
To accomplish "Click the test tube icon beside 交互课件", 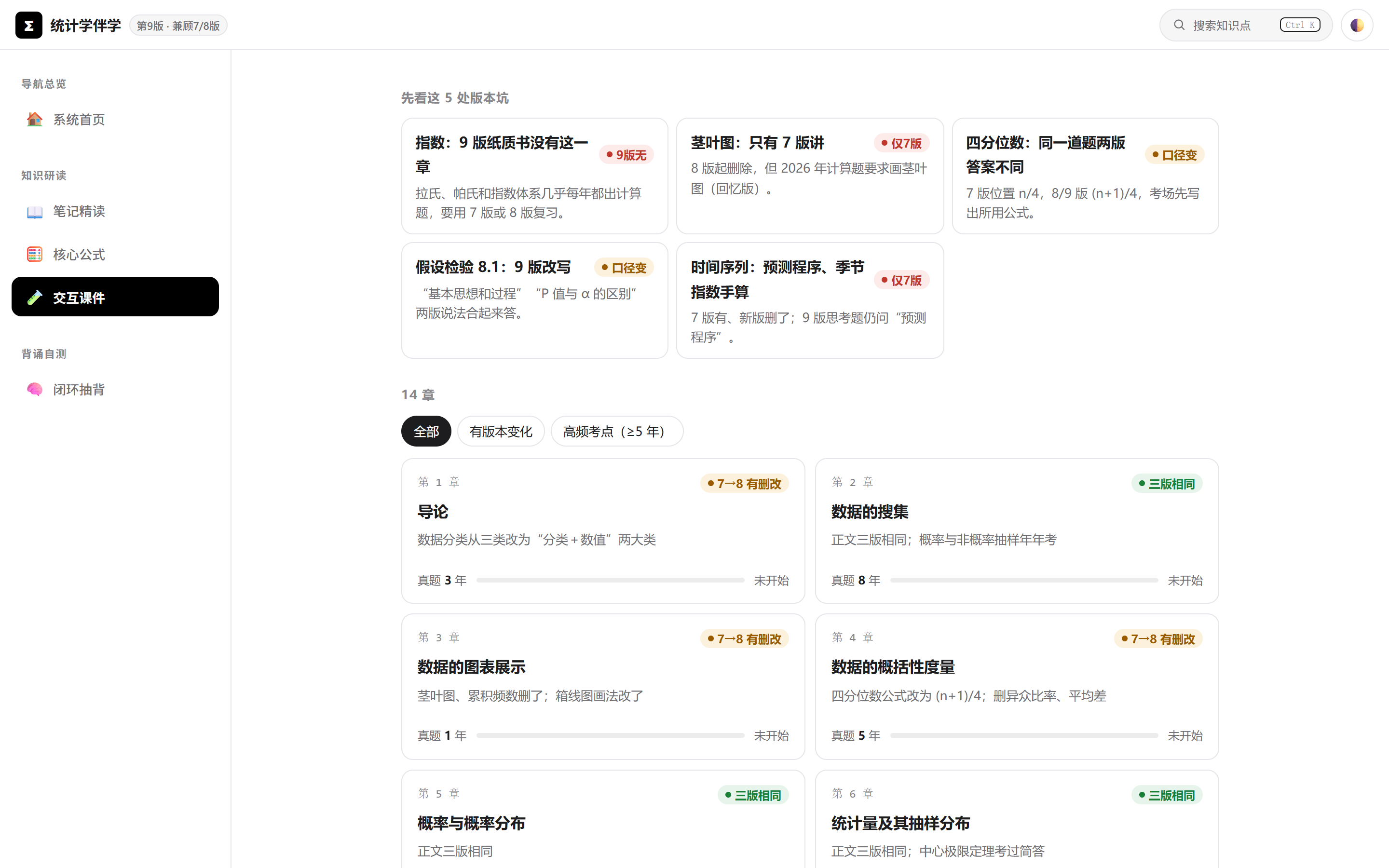I will [34, 298].
